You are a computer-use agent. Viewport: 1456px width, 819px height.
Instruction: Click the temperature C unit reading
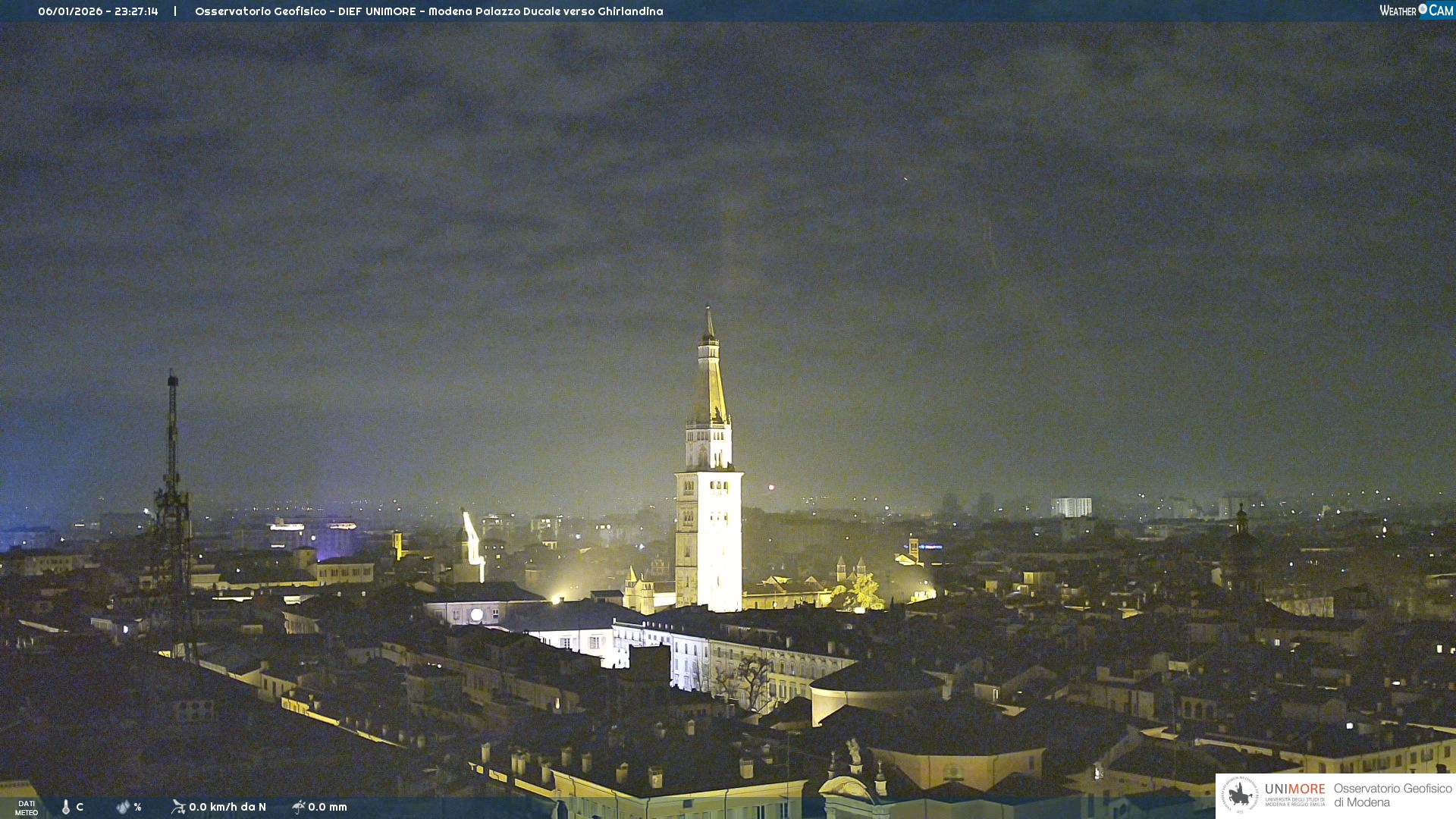[80, 807]
